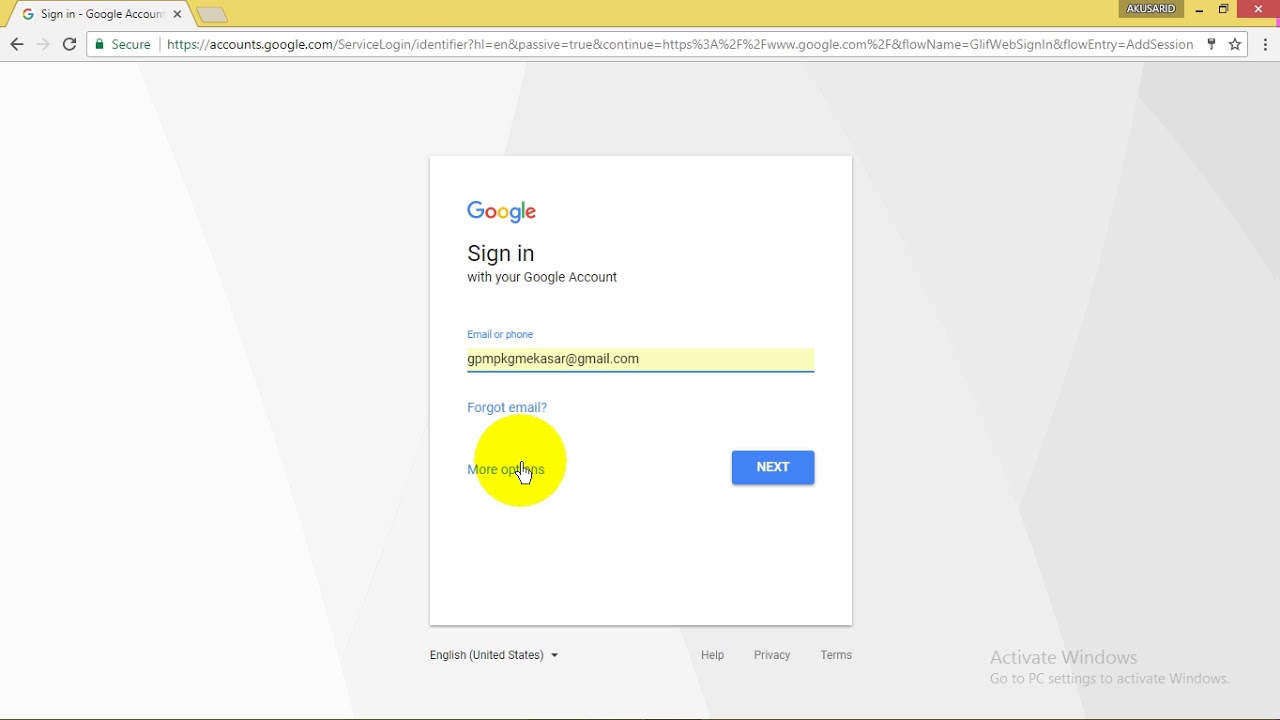The image size is (1280, 720).
Task: Go back using the browser back arrow
Action: click(x=16, y=44)
